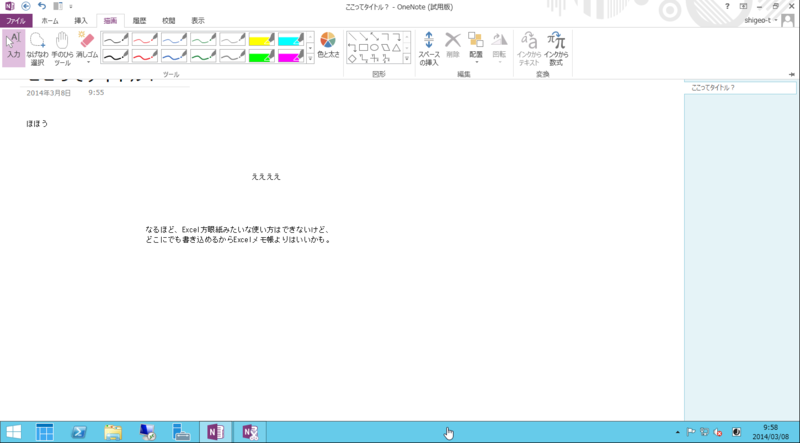Select the 入力 (Type) tool
This screenshot has height=443, width=800.
(x=14, y=48)
